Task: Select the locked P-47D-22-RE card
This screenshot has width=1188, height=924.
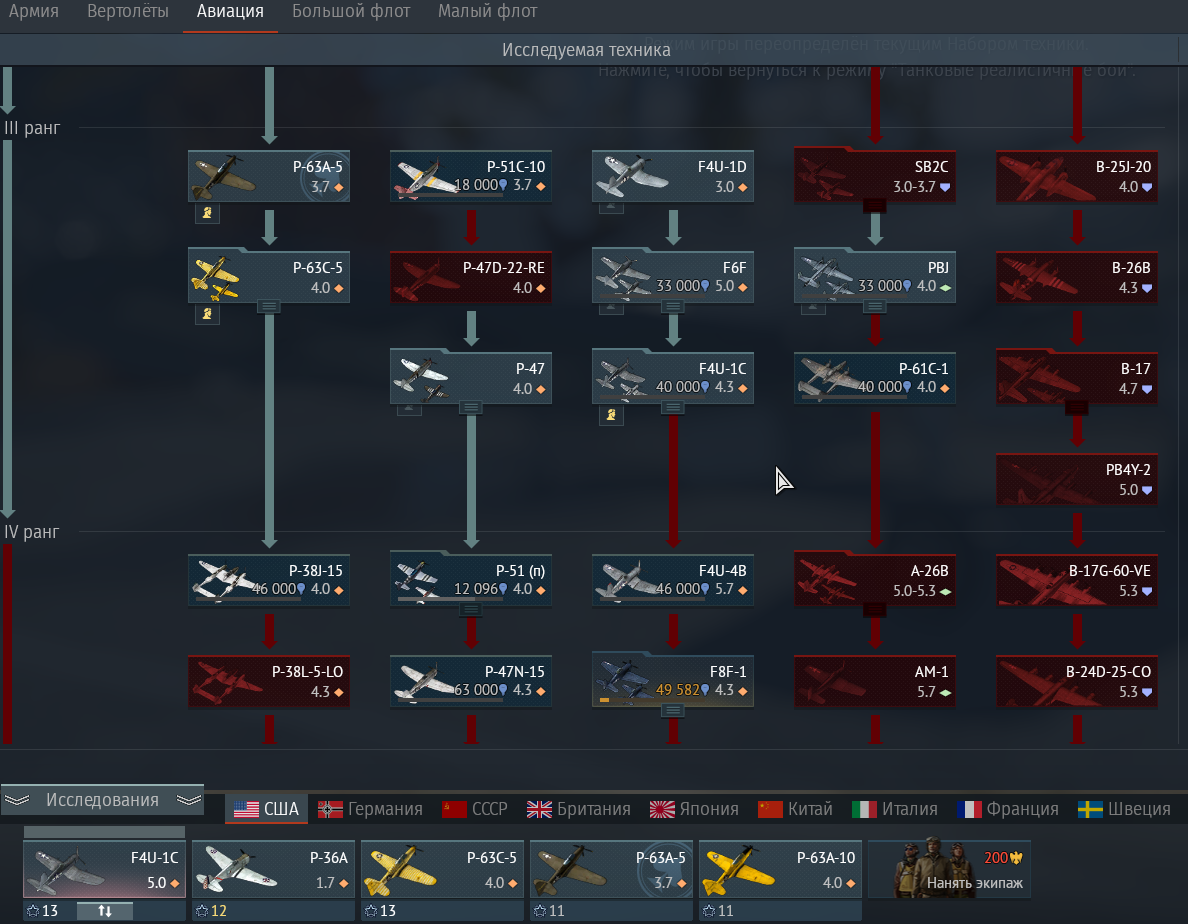Action: 471,277
